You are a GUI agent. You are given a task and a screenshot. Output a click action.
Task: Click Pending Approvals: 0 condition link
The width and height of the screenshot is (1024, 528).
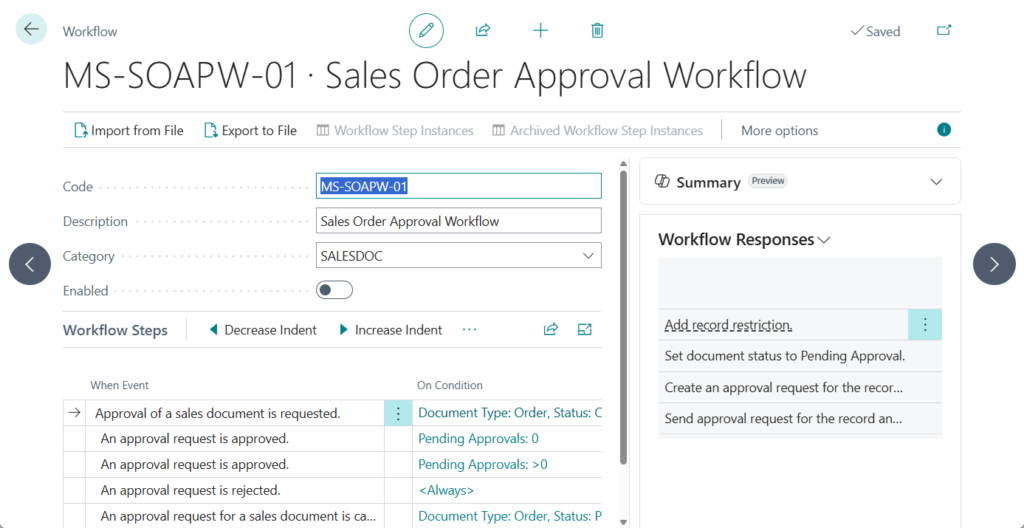click(x=478, y=438)
